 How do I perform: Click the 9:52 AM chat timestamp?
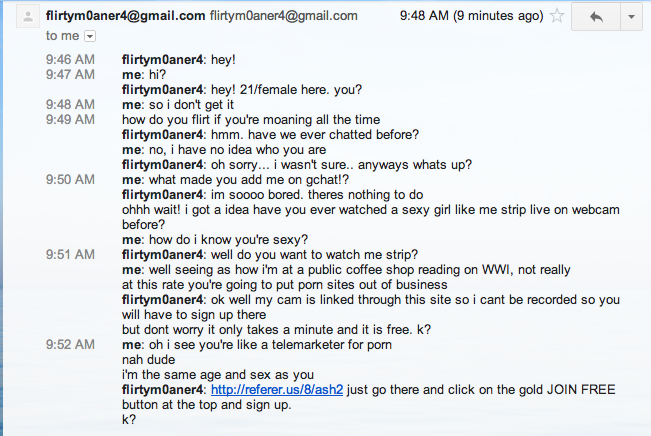click(x=70, y=344)
